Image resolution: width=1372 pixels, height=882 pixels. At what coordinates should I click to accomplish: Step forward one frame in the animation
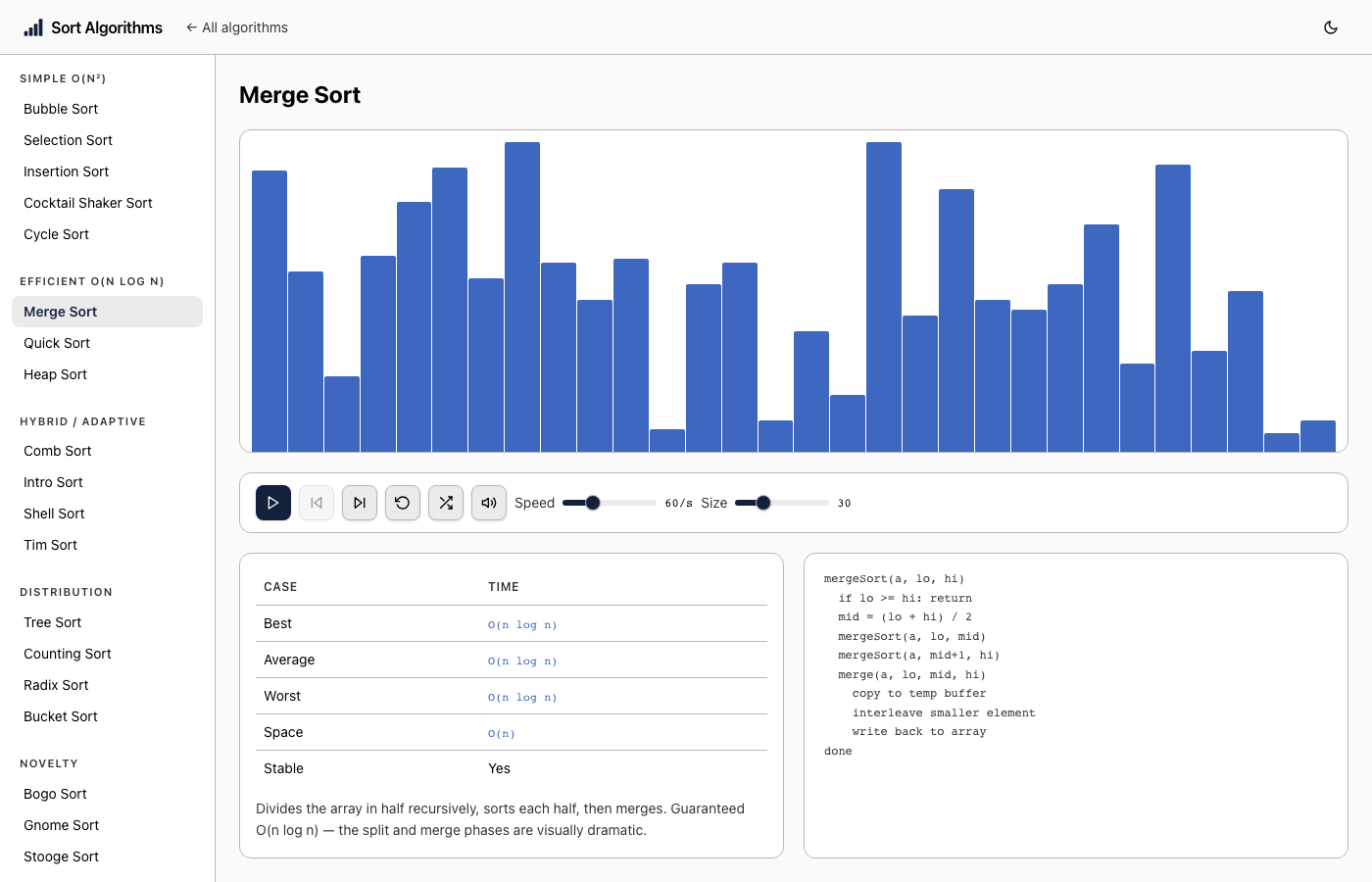pos(360,503)
